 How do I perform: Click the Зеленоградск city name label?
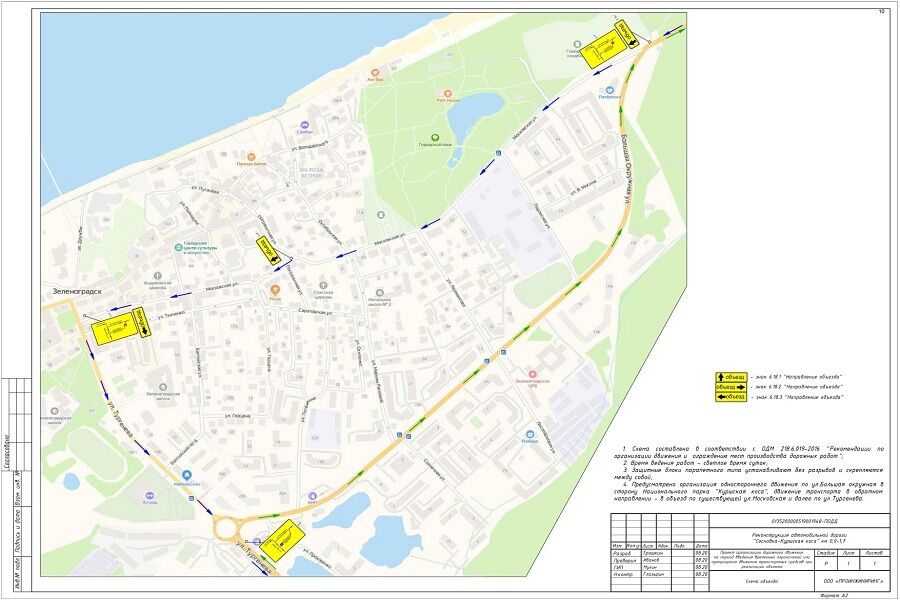coord(73,293)
